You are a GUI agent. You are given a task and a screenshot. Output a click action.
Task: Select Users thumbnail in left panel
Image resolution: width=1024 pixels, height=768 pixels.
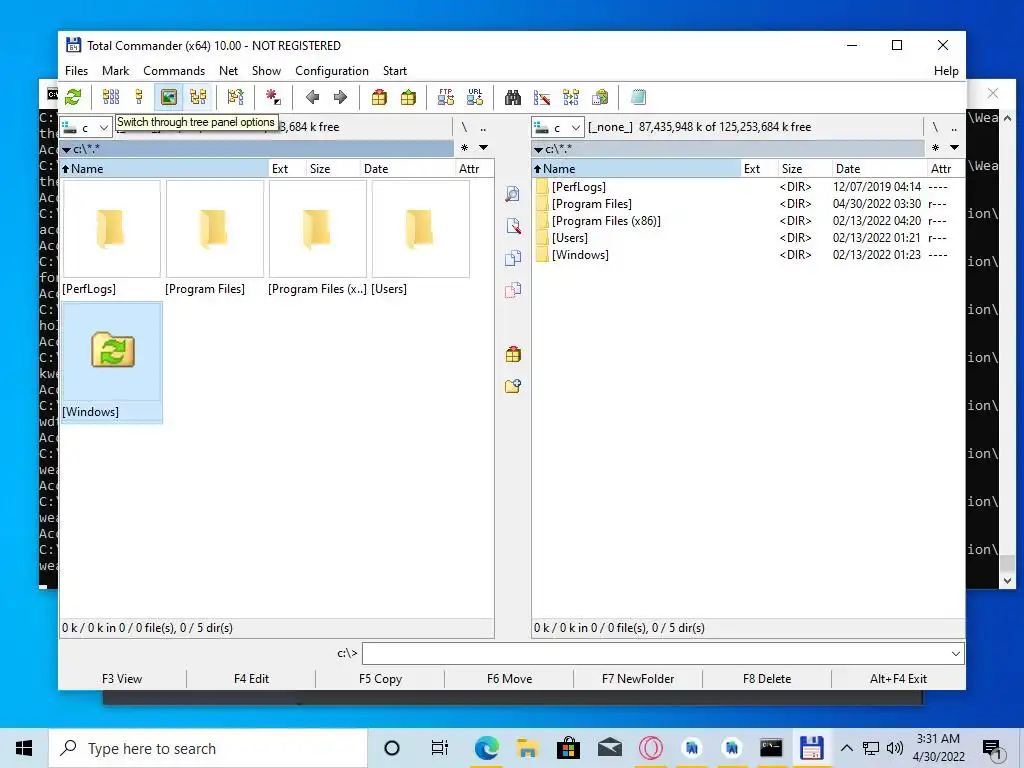tap(420, 238)
